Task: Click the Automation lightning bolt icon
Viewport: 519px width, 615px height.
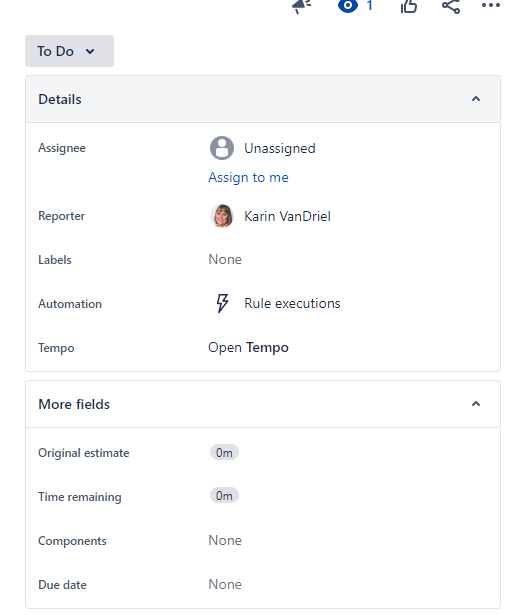Action: tap(222, 303)
